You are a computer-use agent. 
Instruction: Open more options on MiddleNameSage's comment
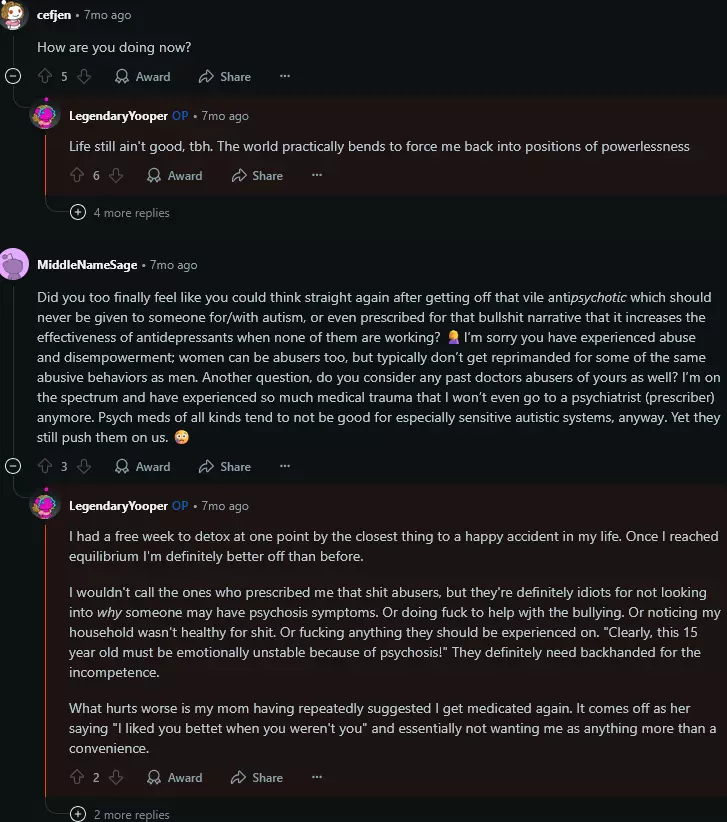click(285, 466)
